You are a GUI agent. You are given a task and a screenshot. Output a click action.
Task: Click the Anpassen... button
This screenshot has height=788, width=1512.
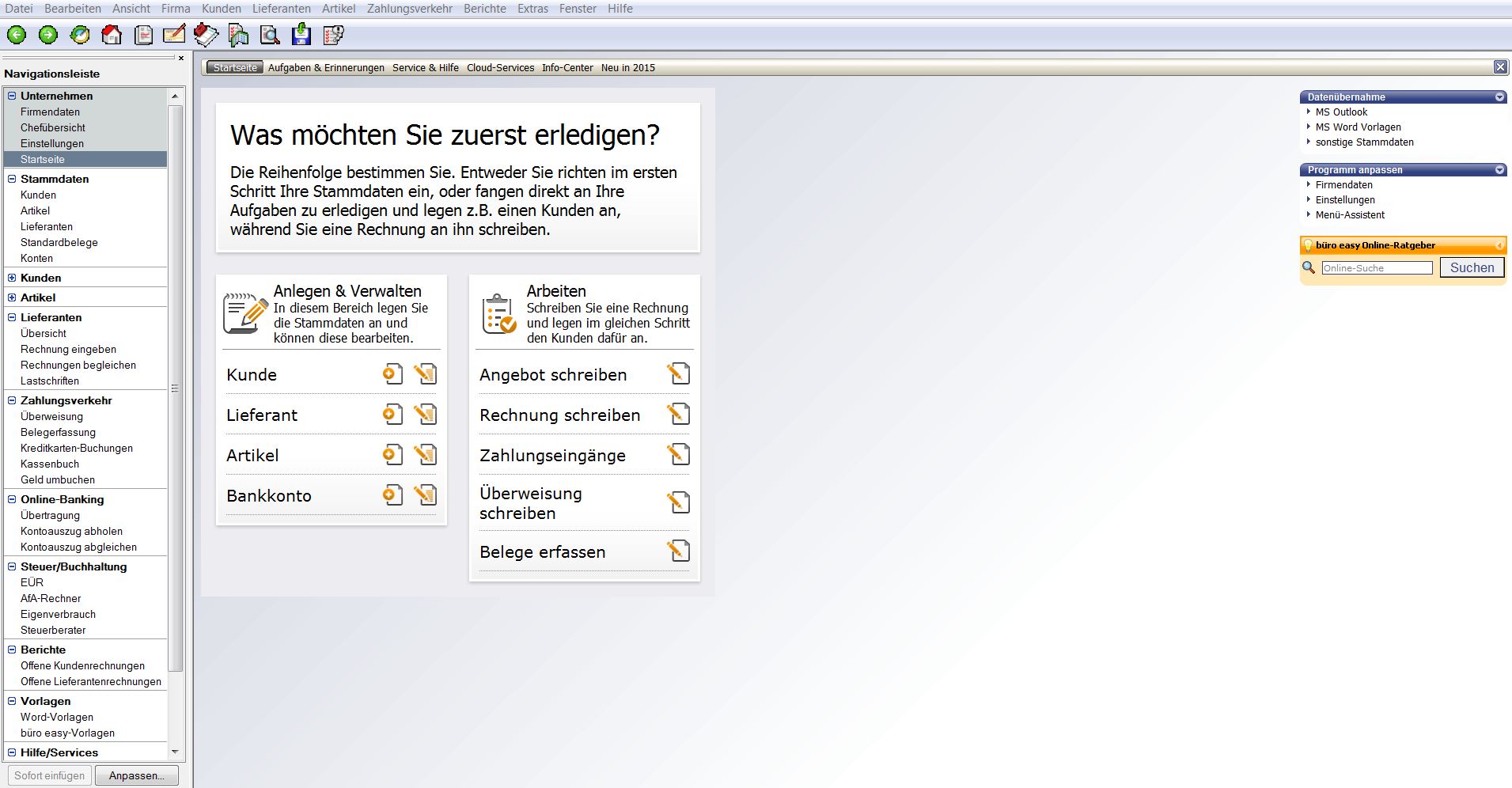(137, 775)
